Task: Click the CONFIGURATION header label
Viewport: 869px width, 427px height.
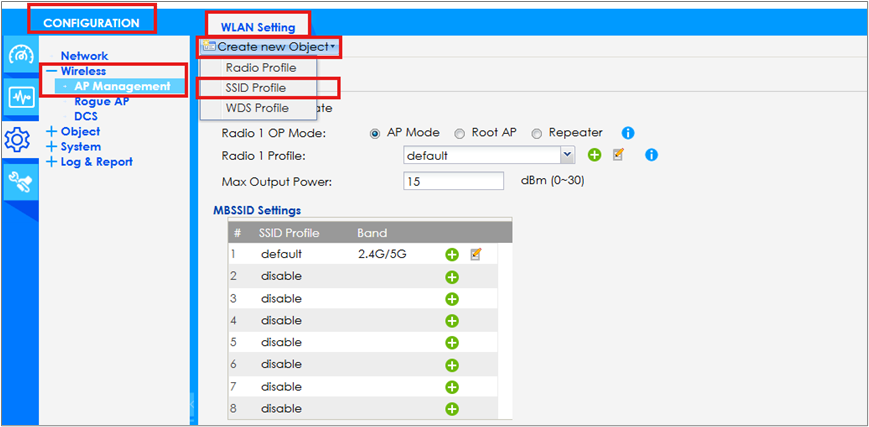Action: click(91, 23)
